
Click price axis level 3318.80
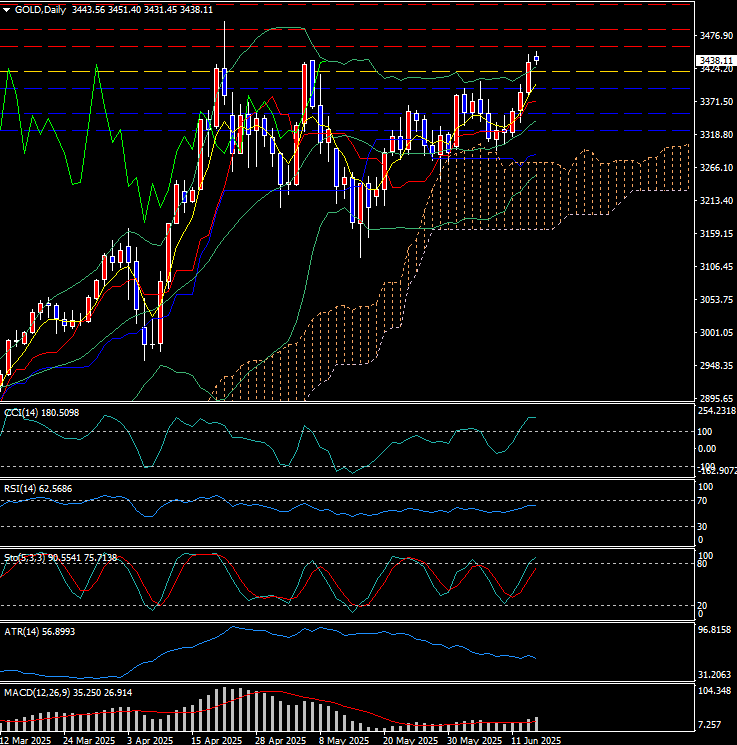pos(716,134)
